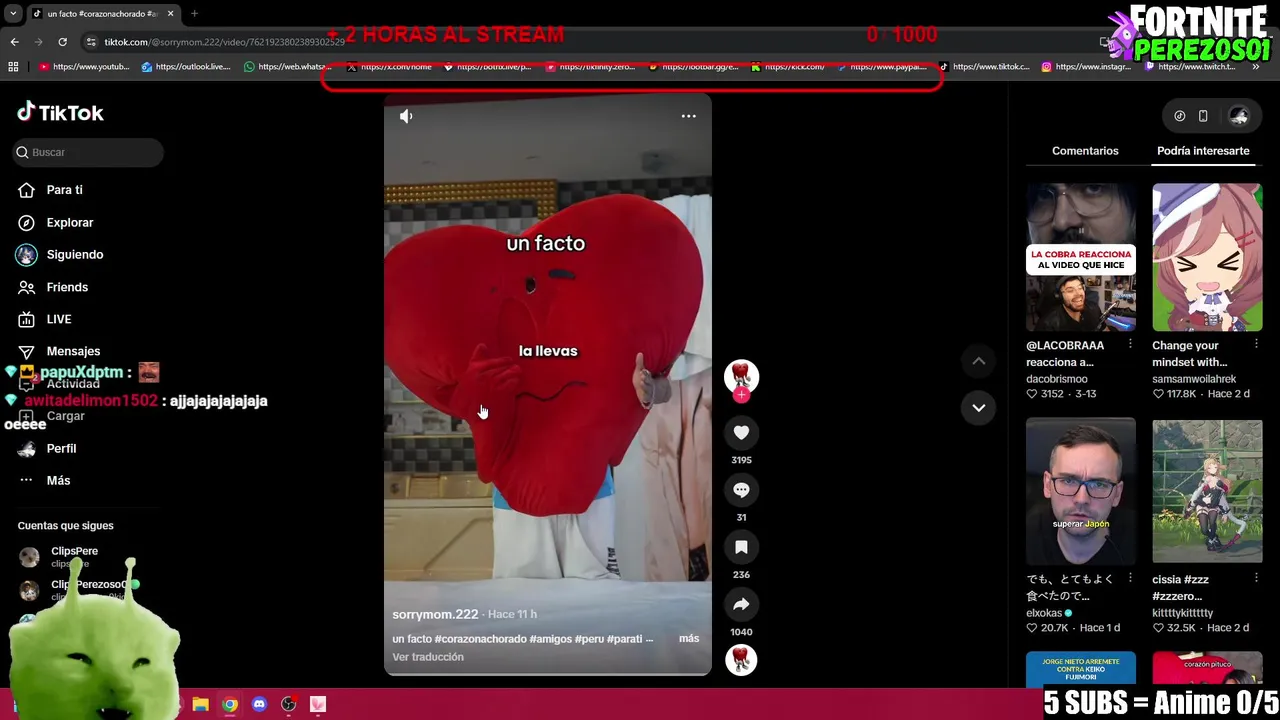Open cissia #zzz video thumbnail
1280x720 pixels.
(1207, 491)
